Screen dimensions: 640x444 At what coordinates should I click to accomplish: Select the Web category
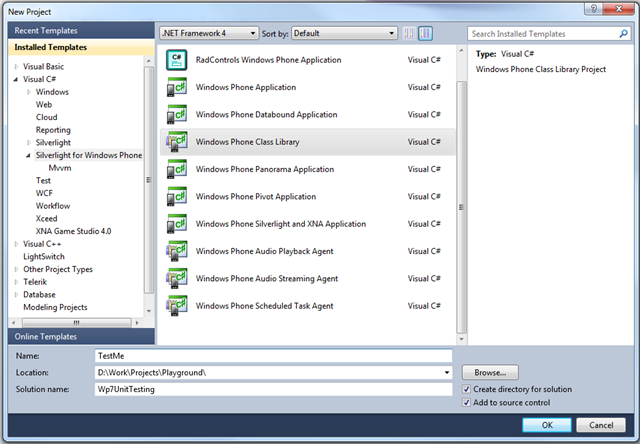click(x=44, y=104)
